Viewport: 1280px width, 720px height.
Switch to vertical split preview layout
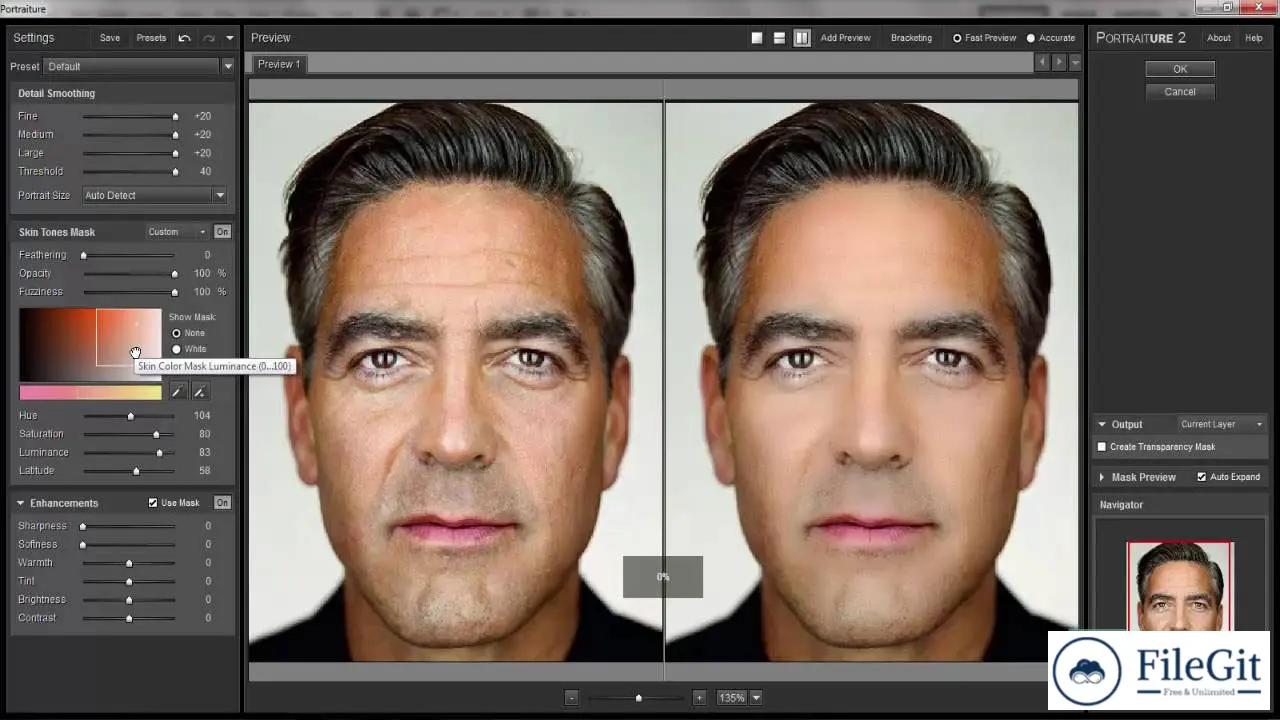click(801, 38)
